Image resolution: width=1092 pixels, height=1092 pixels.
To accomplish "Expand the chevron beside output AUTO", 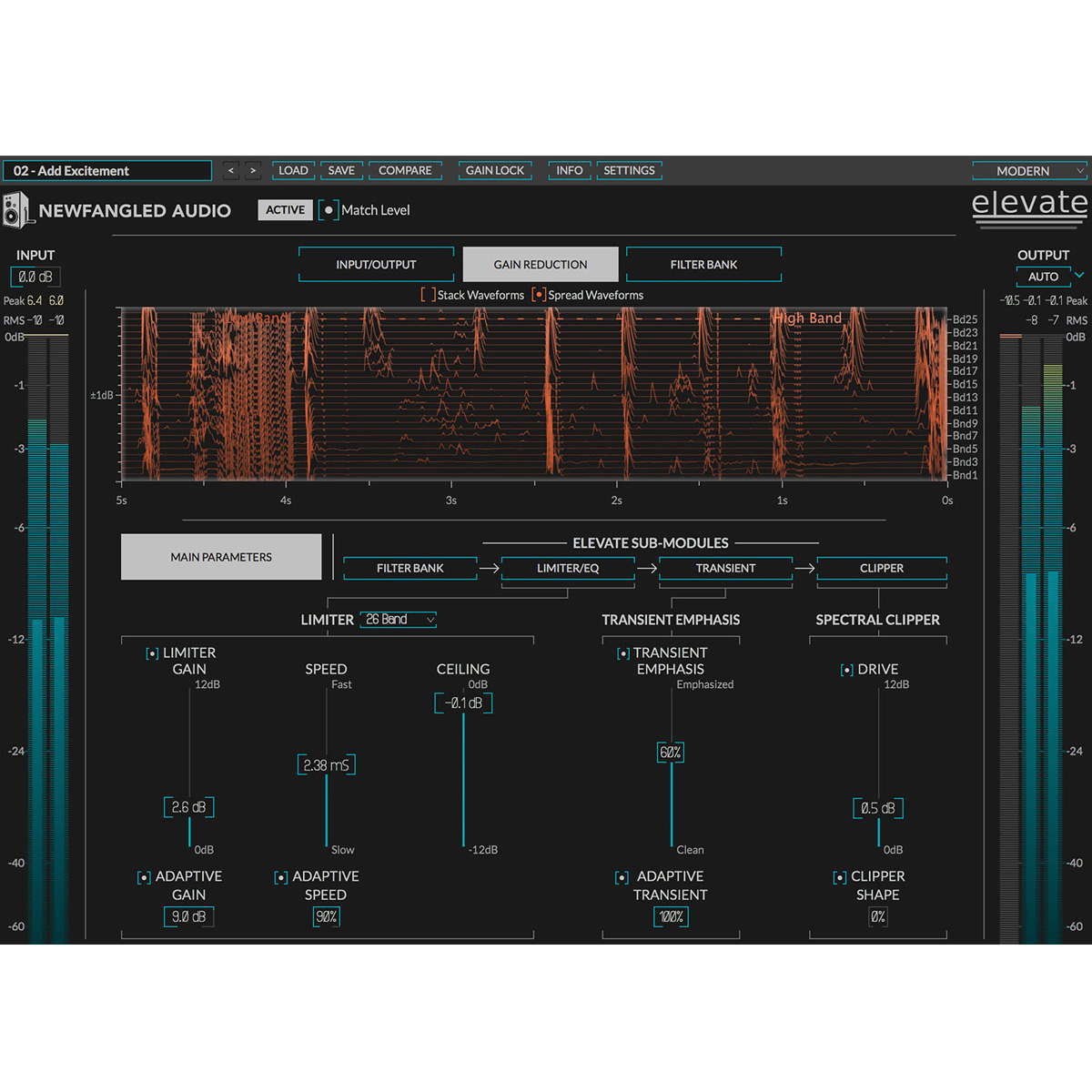I will click(1080, 275).
